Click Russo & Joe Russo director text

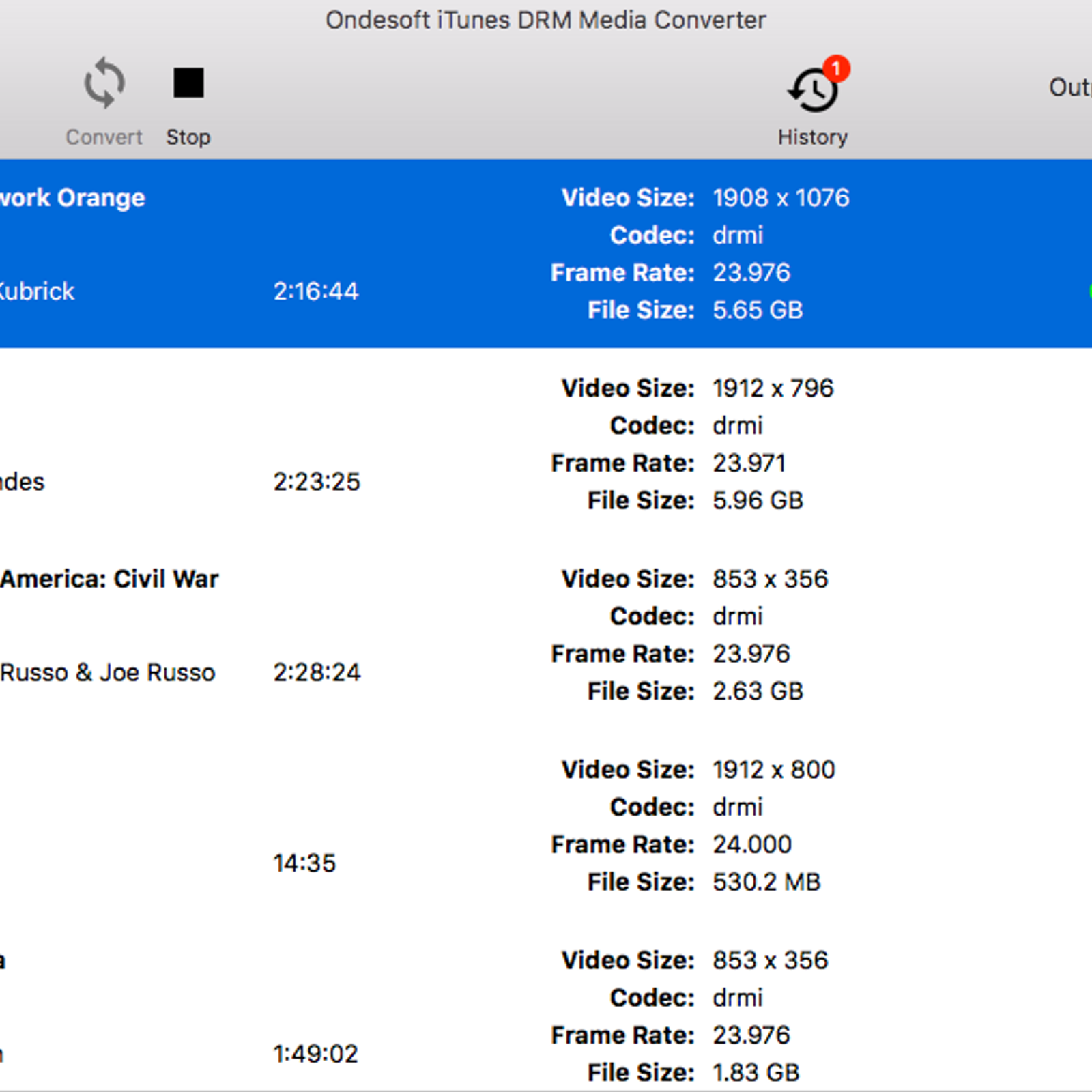[x=108, y=673]
